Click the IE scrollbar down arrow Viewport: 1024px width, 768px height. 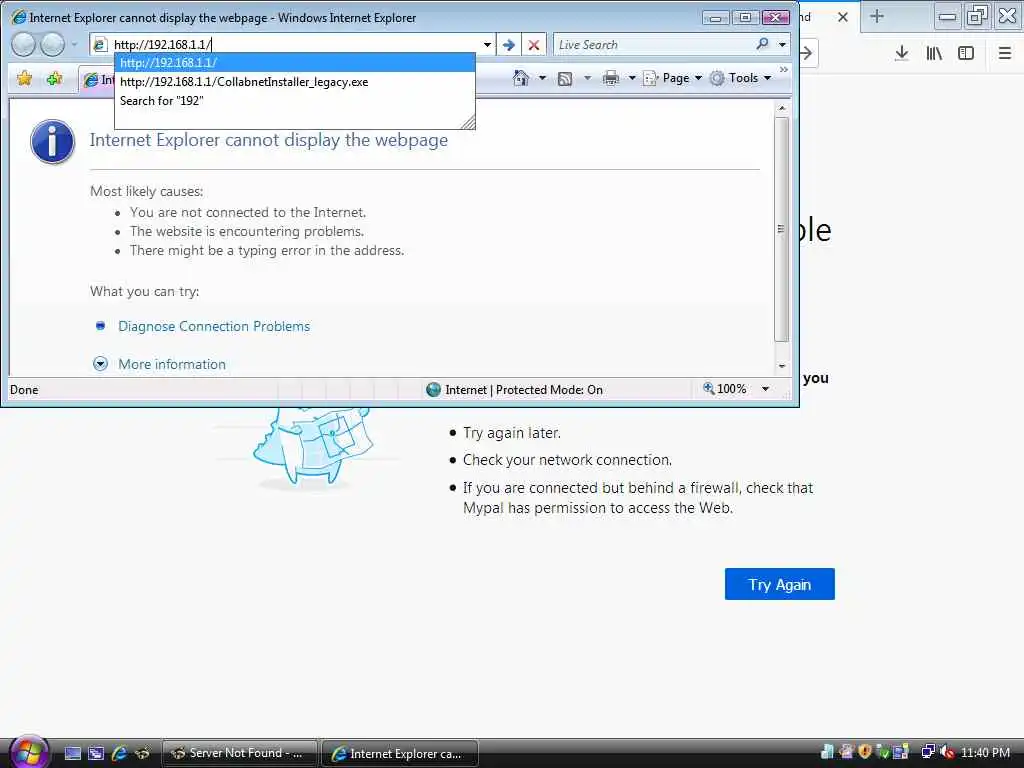782,366
